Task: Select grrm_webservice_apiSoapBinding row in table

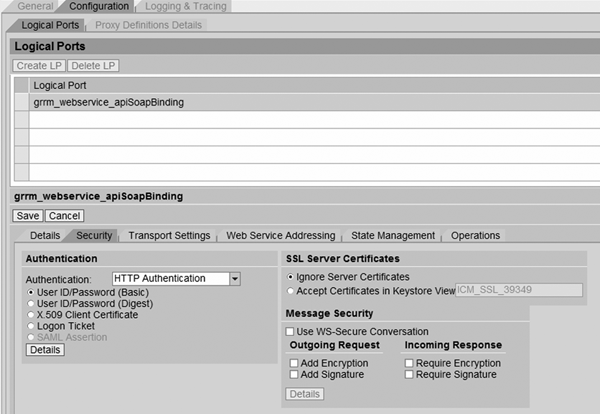Action: pos(108,102)
